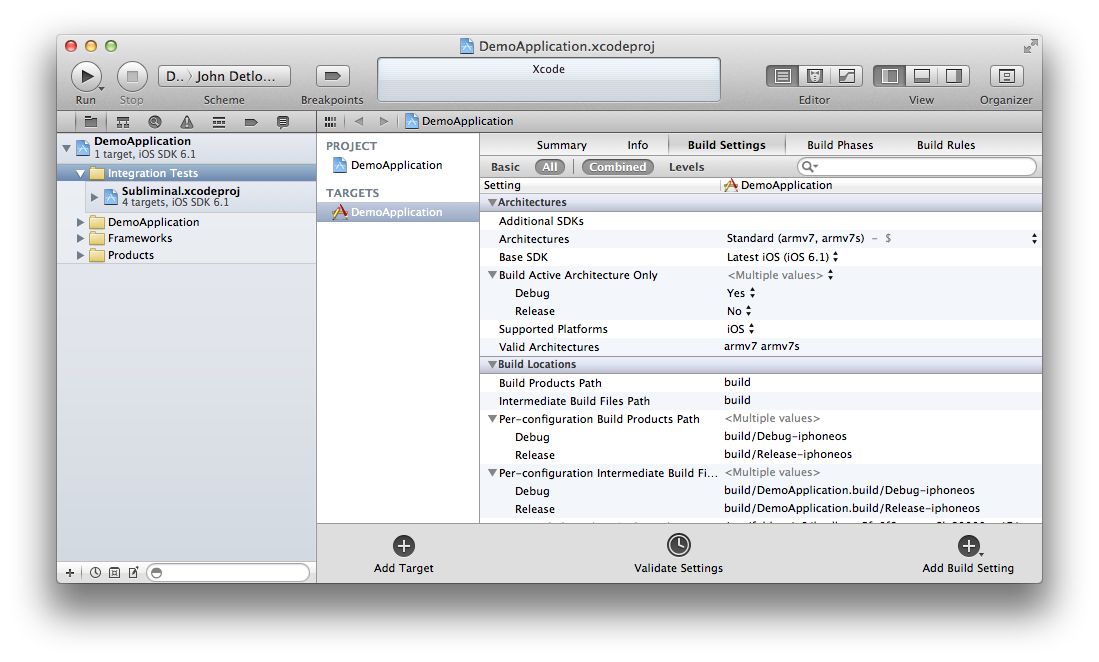Run the project with the Run button
This screenshot has width=1099, height=662.
86,76
